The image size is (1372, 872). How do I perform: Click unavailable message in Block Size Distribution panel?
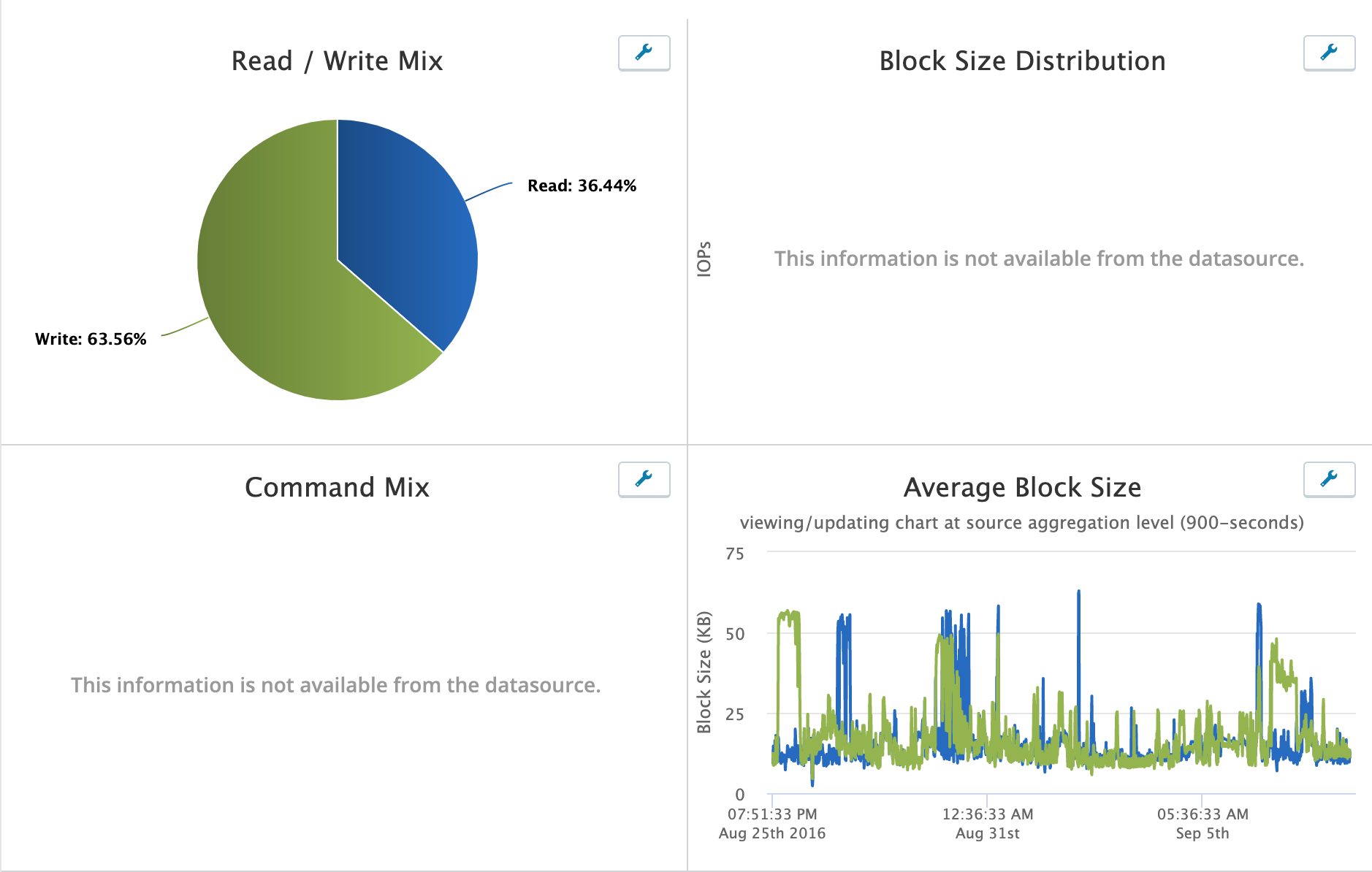click(x=1039, y=259)
